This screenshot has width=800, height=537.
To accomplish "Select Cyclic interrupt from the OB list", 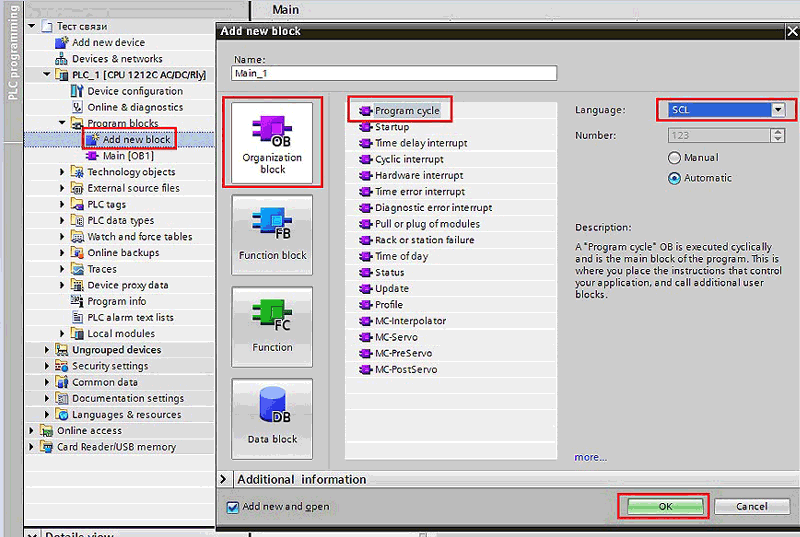I will point(408,159).
